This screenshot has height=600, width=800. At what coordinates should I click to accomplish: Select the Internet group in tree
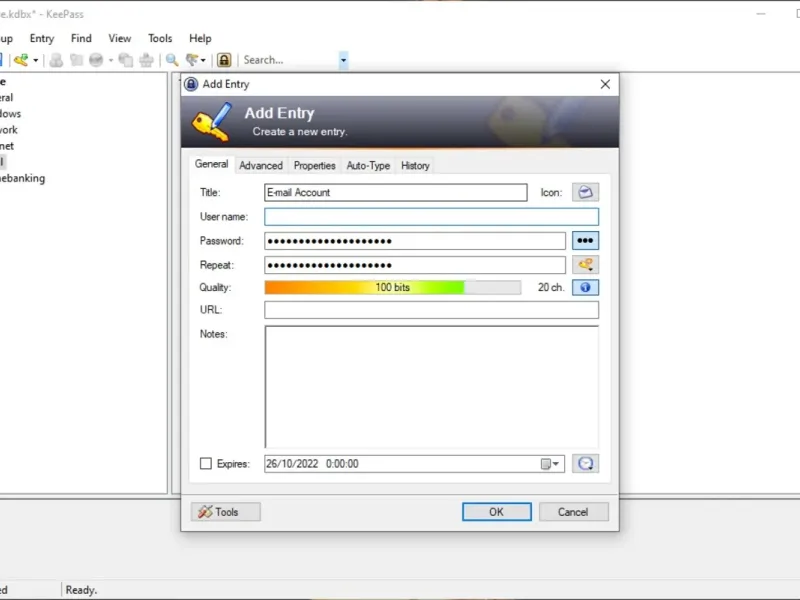pos(7,146)
